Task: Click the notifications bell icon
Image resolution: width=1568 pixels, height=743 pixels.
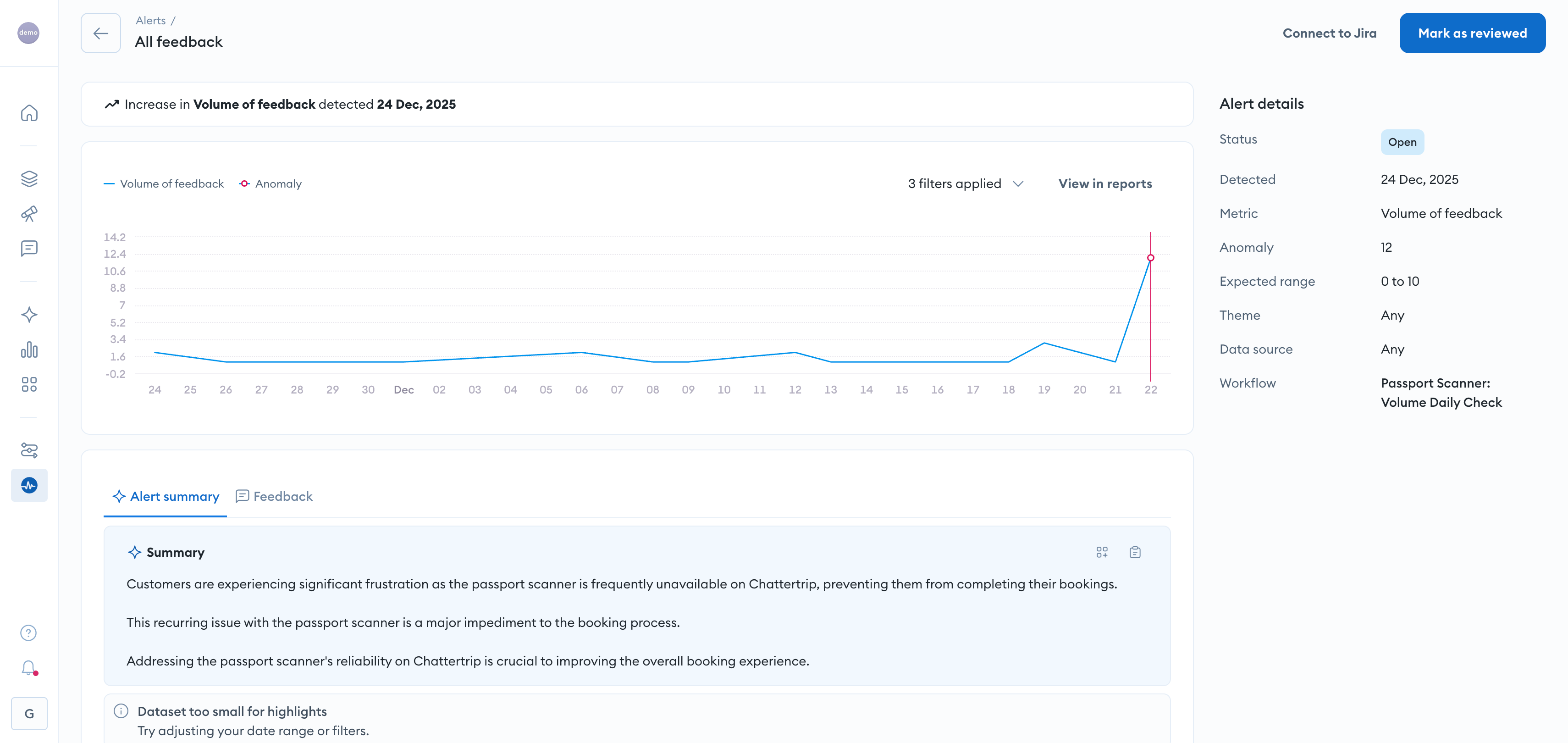Action: [28, 668]
